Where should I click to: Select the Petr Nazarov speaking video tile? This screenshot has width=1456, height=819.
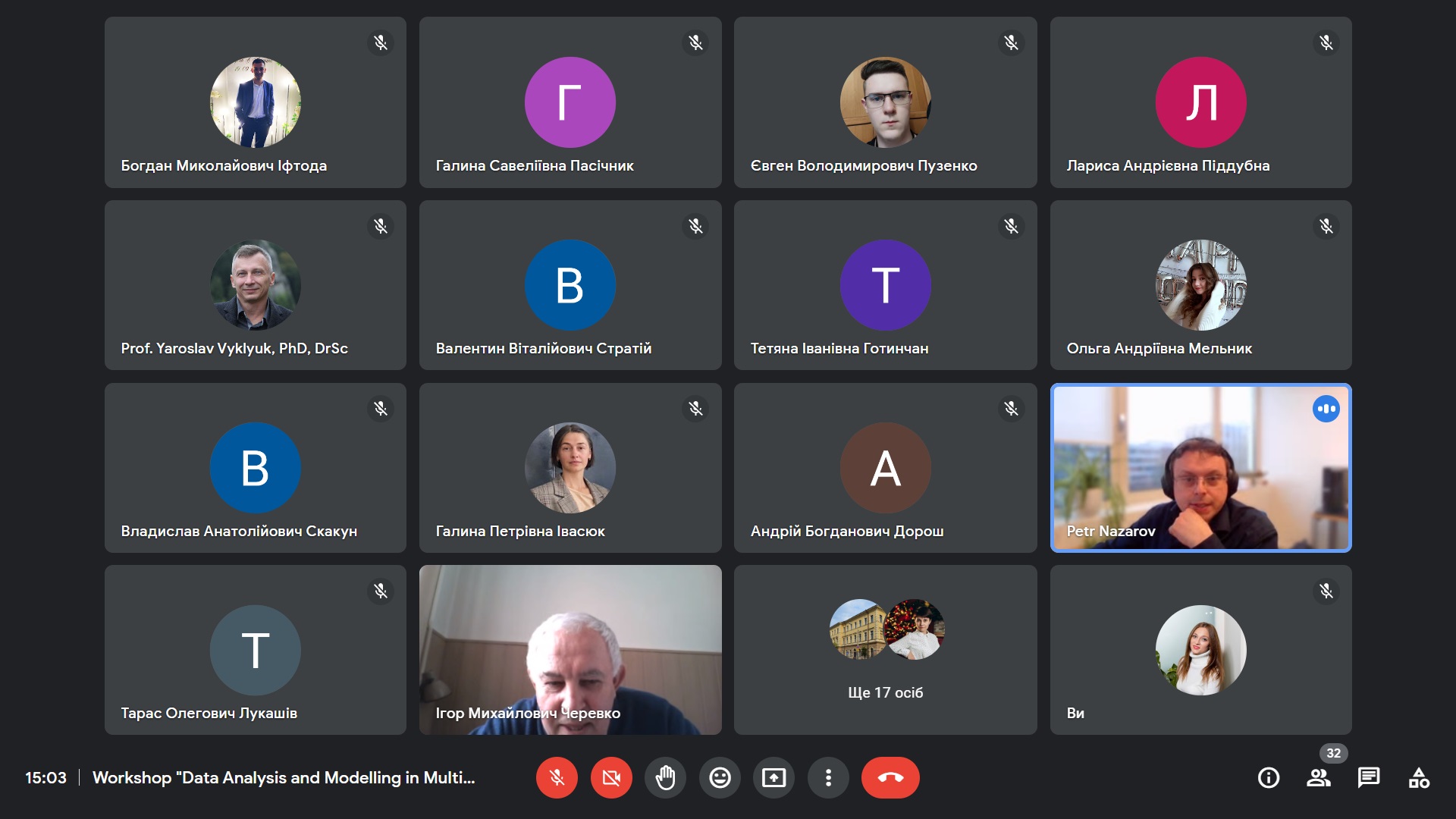point(1200,468)
